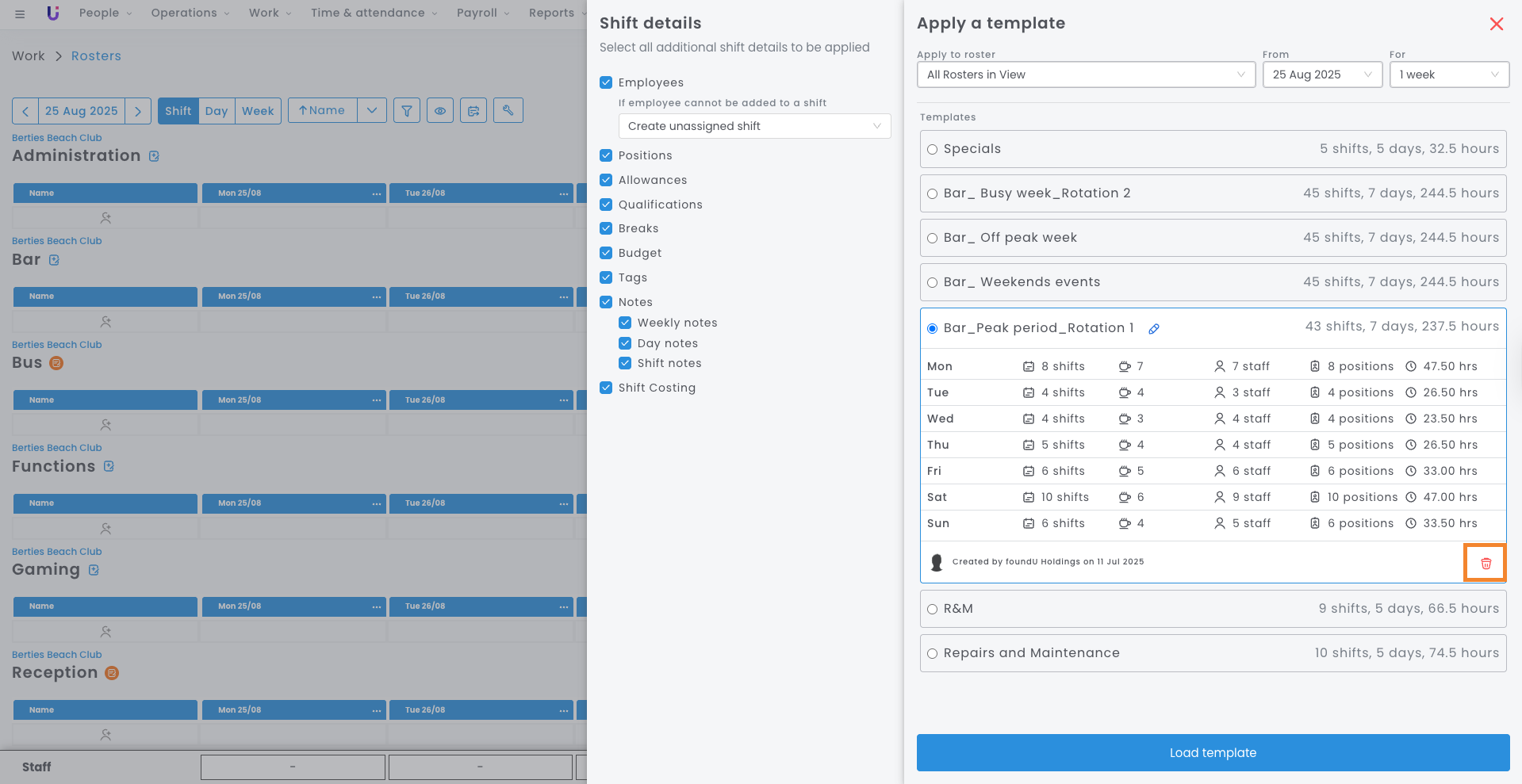Close the Apply a template panel
Viewport: 1522px width, 784px height.
[1496, 24]
